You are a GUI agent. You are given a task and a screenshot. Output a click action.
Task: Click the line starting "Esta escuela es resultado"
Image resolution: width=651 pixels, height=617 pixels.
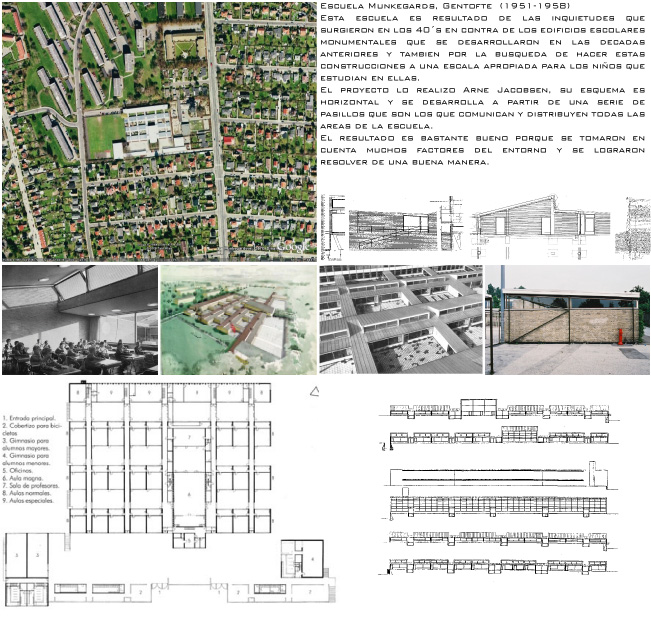coord(483,18)
